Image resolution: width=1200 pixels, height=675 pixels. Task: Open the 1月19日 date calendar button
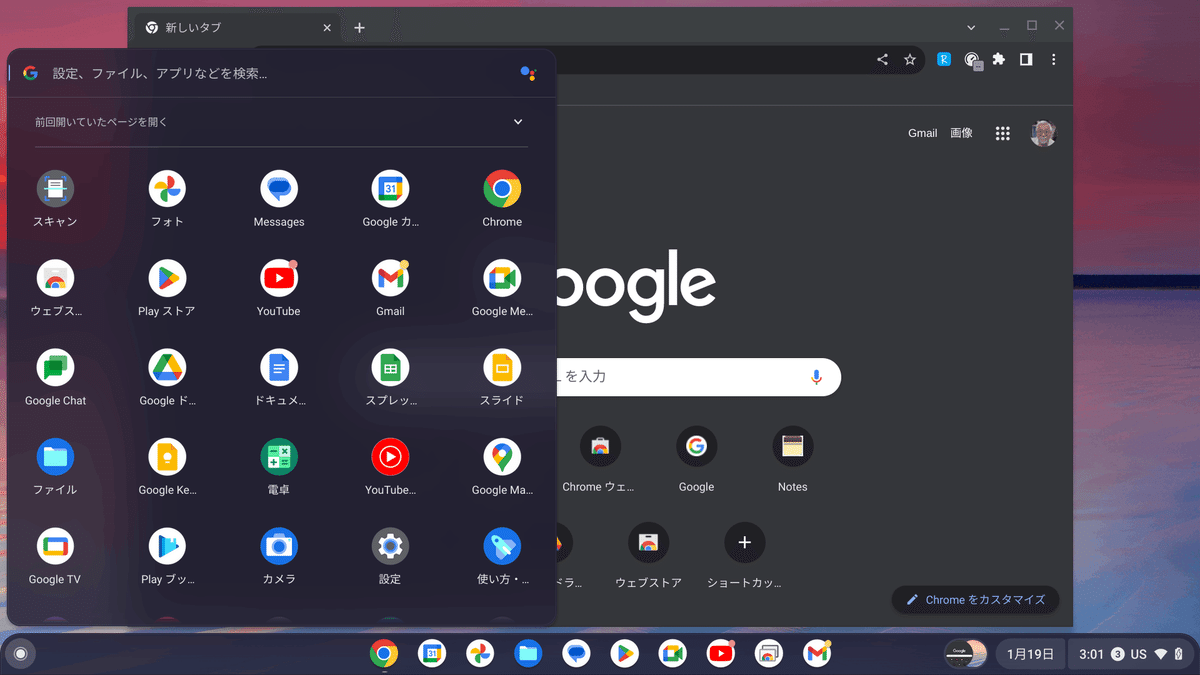pyautogui.click(x=1030, y=654)
